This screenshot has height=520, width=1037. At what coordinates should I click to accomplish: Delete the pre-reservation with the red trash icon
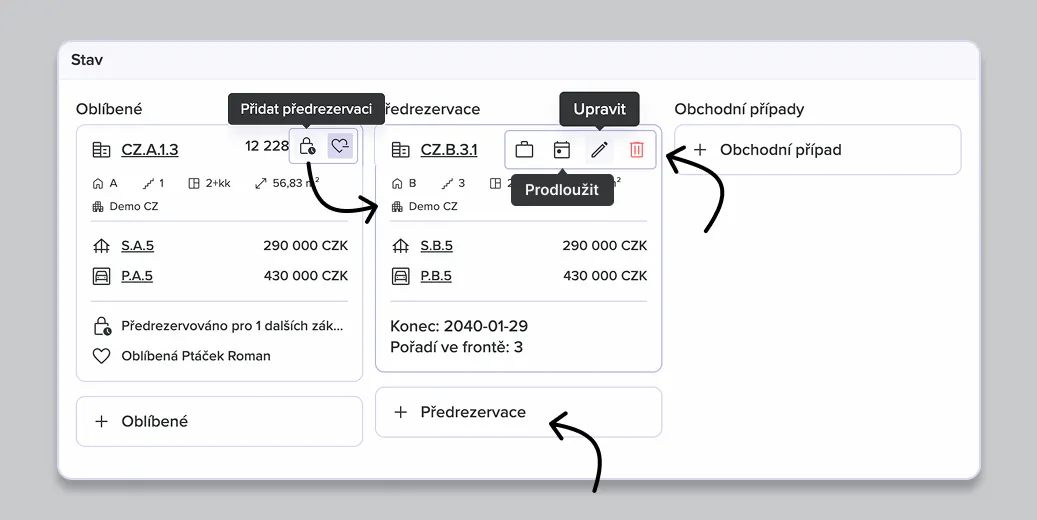click(637, 150)
